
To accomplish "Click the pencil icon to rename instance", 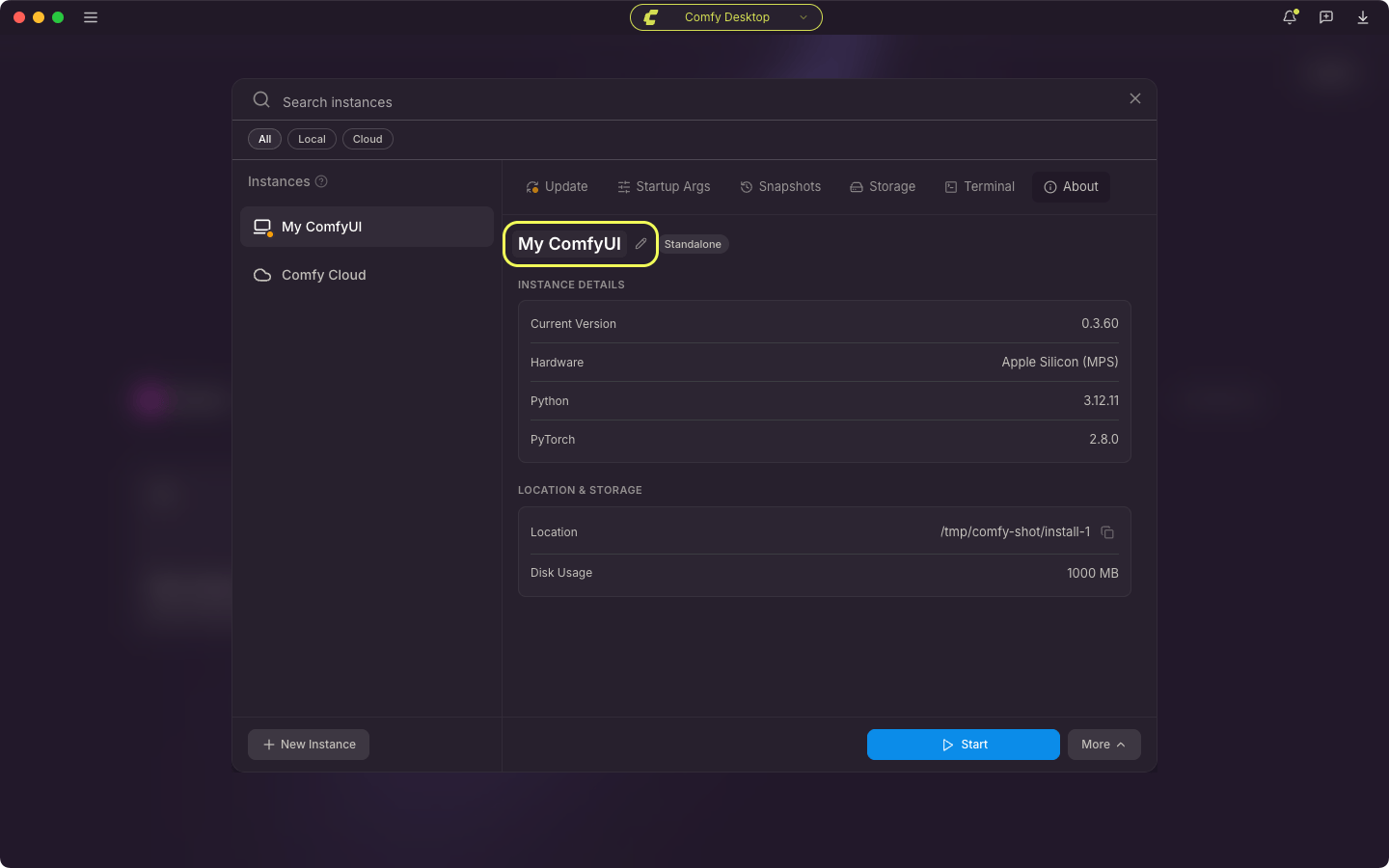I will coord(640,244).
